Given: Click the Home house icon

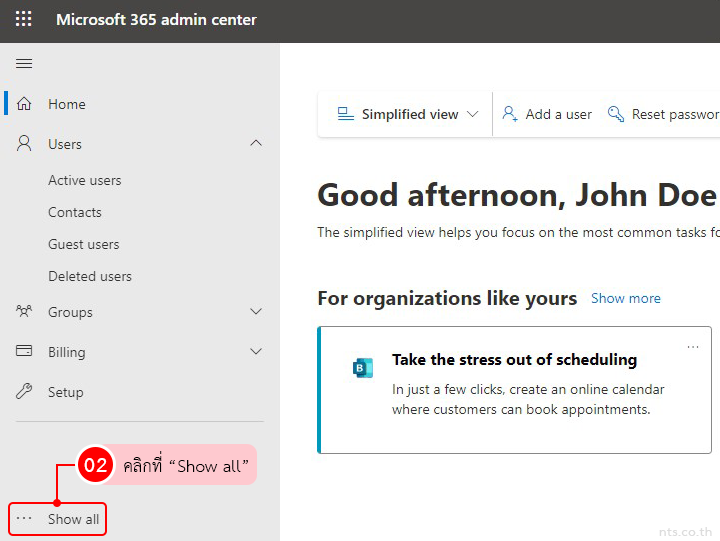Looking at the screenshot, I should pyautogui.click(x=24, y=104).
